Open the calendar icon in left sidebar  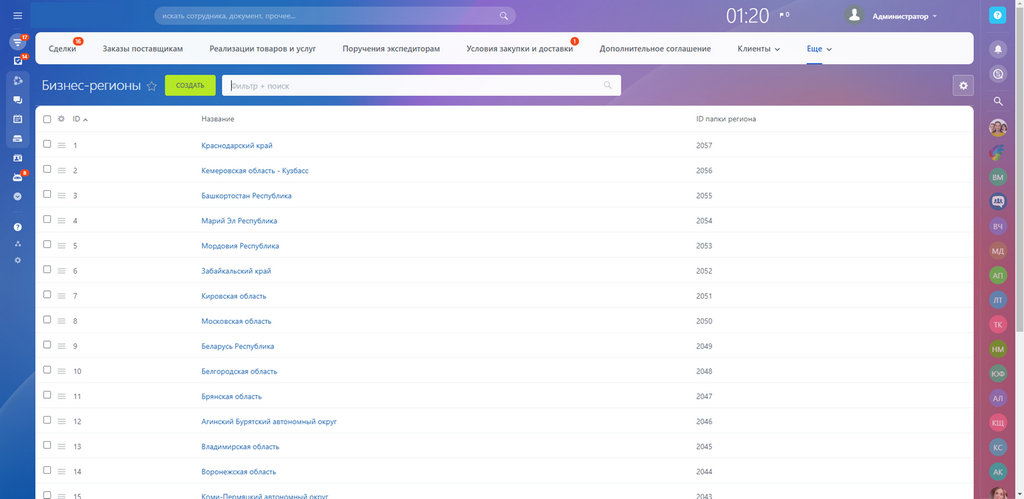(18, 119)
